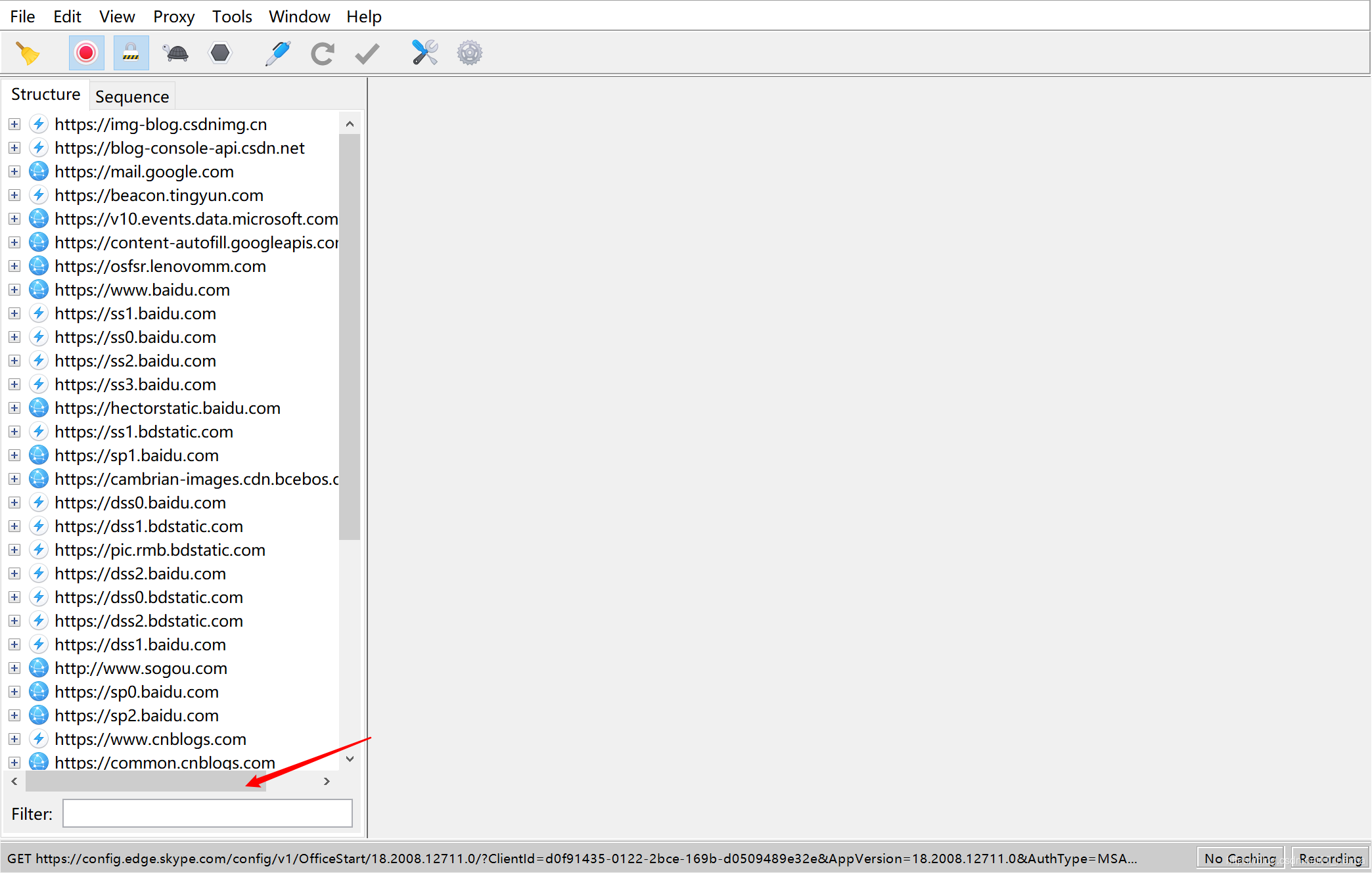Expand the beacon.tingyun.com node
The image size is (1372, 873).
[x=14, y=195]
